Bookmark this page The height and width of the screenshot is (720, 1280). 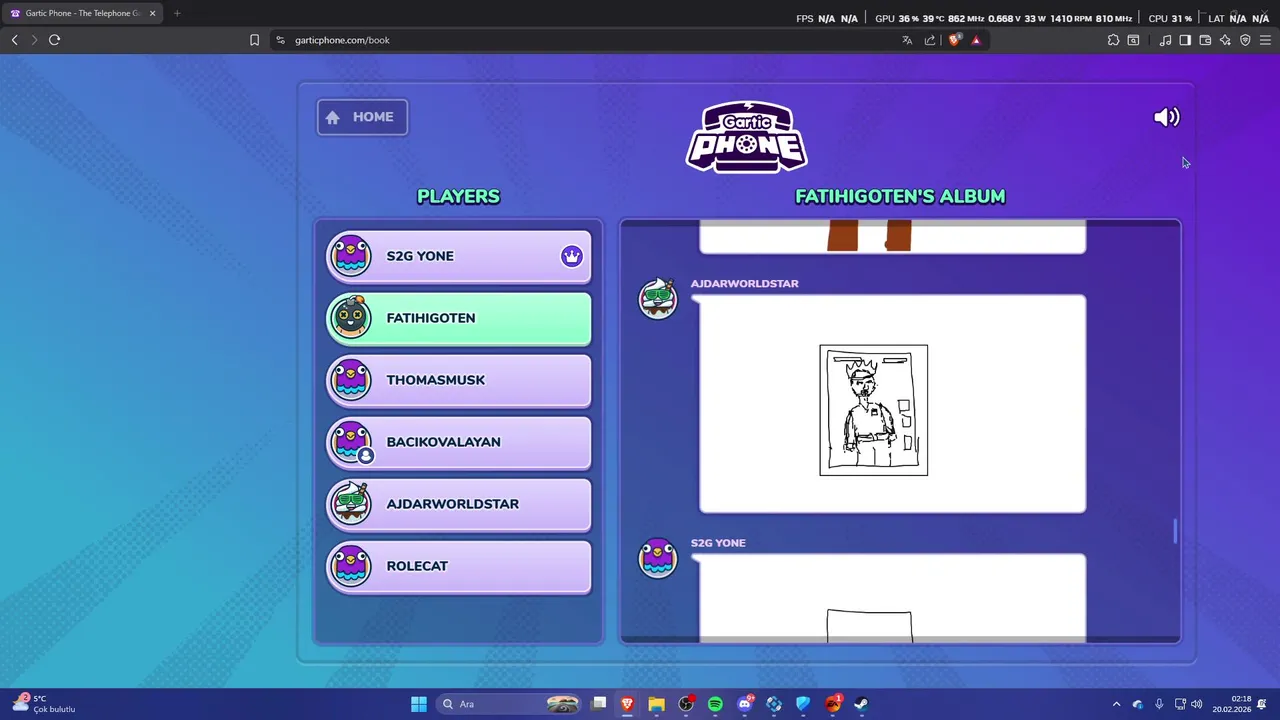[x=254, y=40]
